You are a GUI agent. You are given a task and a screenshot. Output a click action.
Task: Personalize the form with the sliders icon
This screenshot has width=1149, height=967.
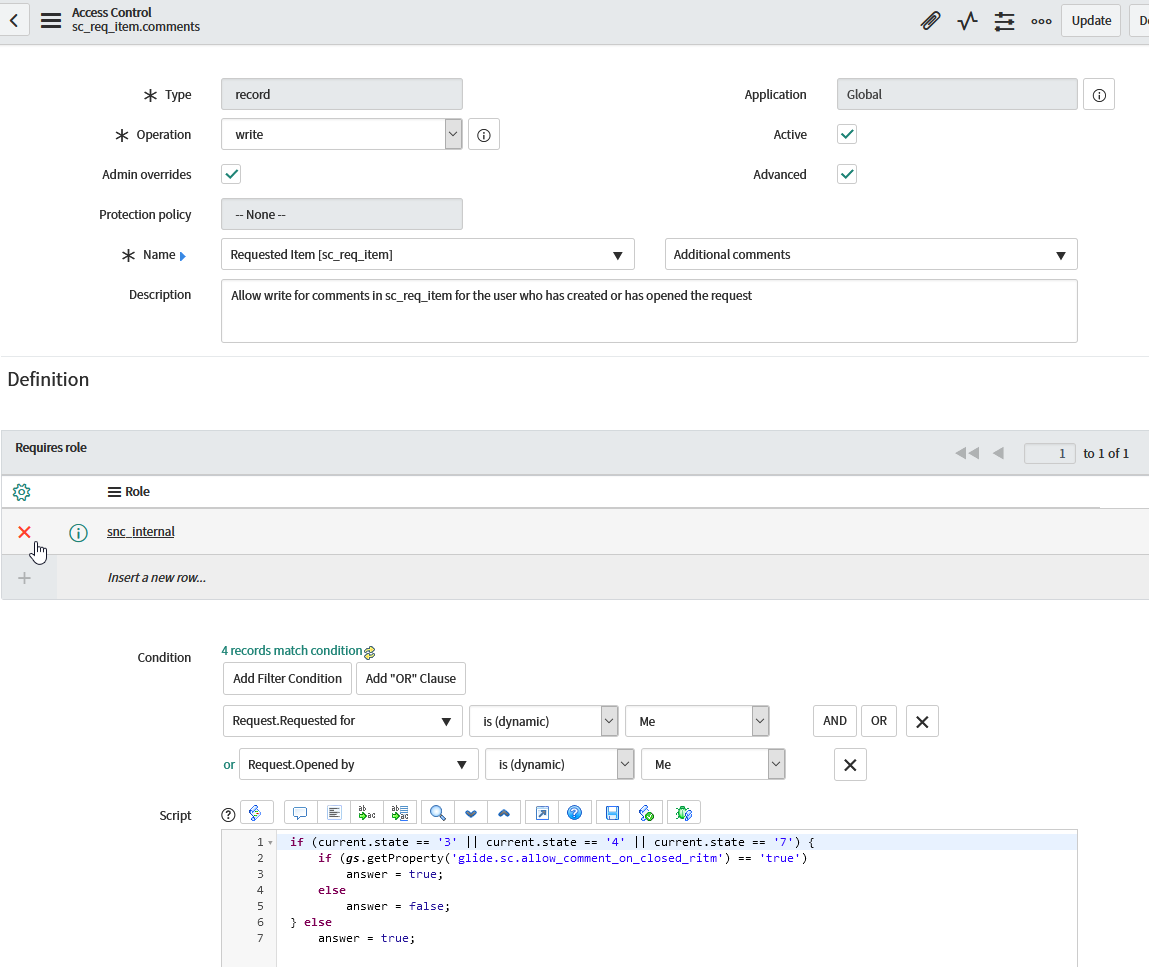1004,20
